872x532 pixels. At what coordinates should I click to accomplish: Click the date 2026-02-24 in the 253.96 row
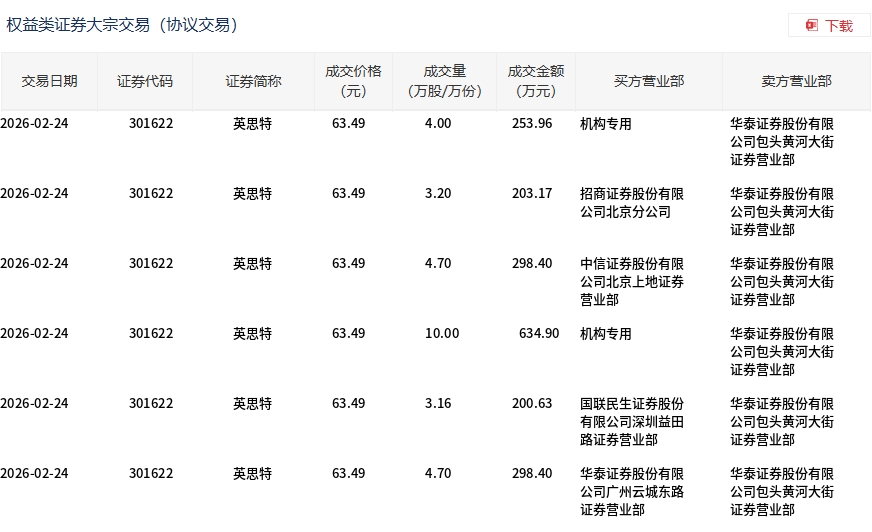pos(34,123)
